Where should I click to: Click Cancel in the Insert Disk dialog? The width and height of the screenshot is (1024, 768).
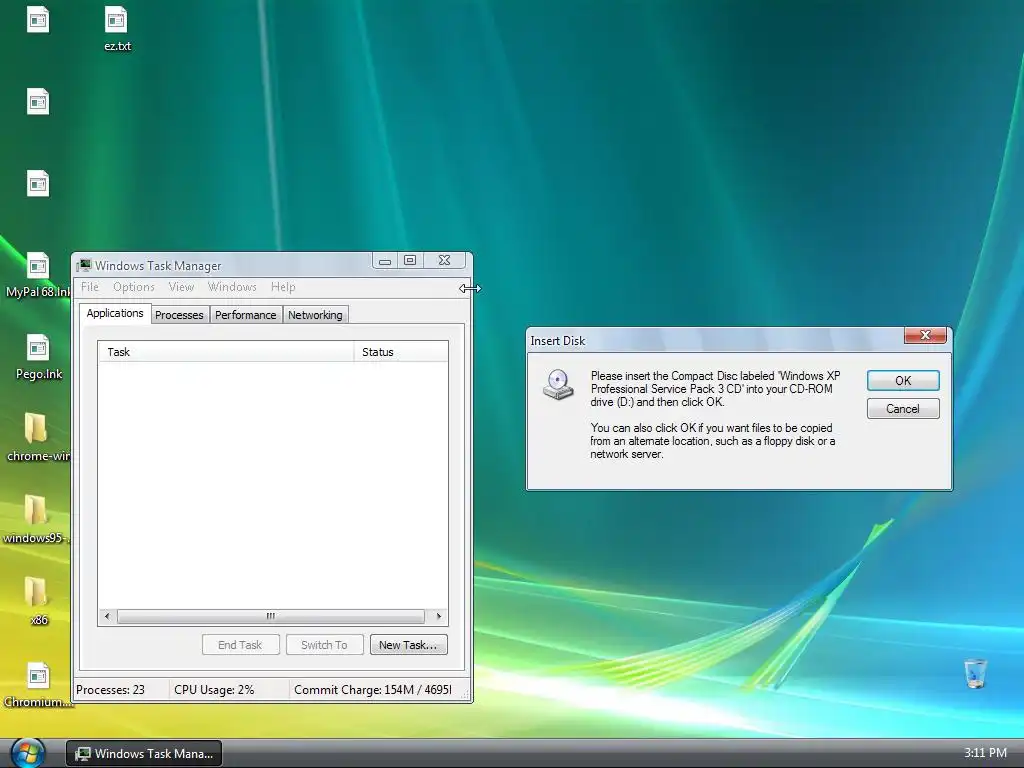pos(903,409)
